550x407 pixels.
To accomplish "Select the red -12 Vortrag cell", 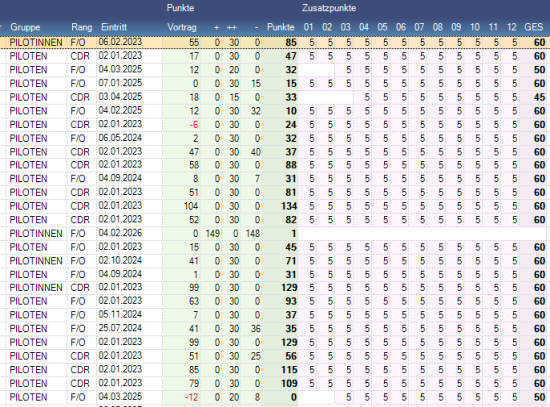I will pyautogui.click(x=181, y=397).
